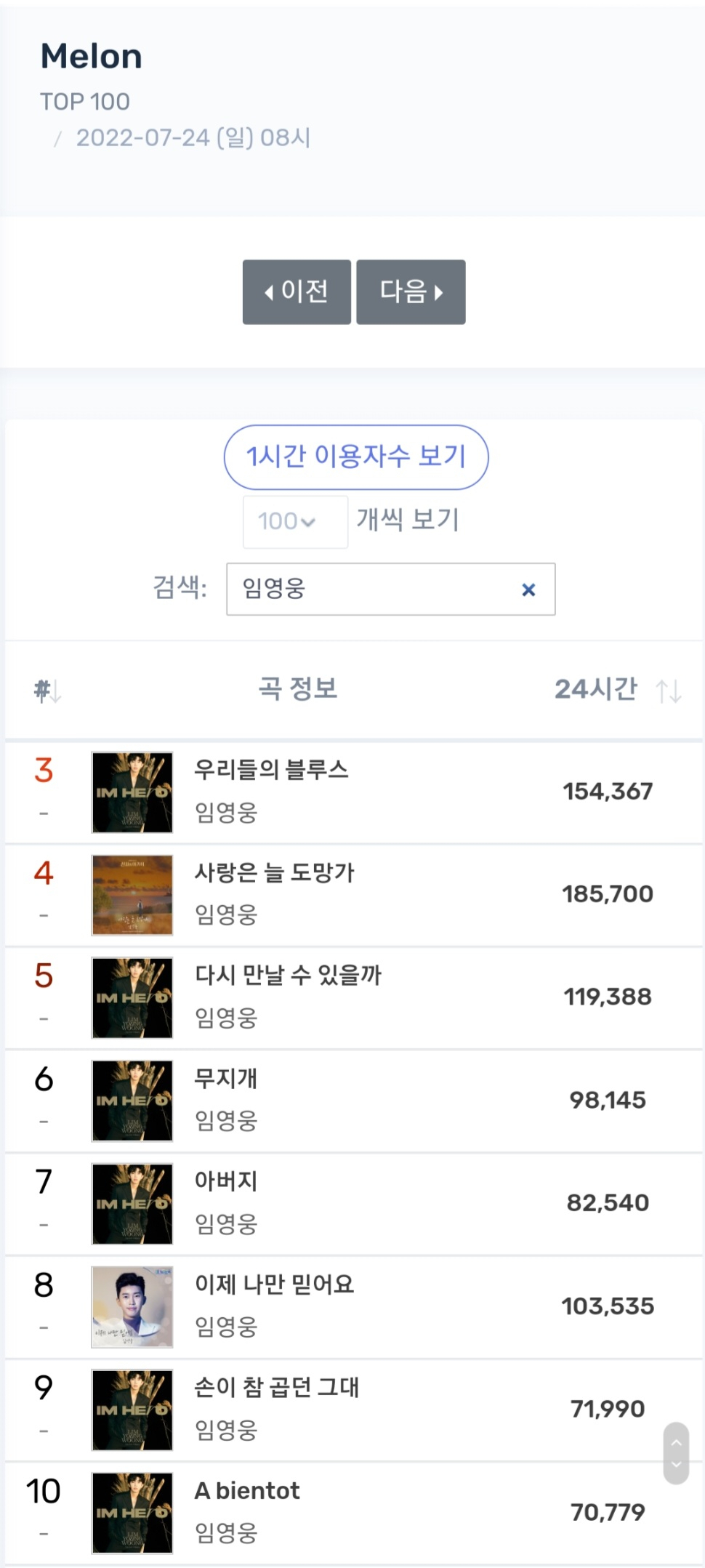Go to previous chart with 이전 button
The width and height of the screenshot is (705, 1568).
pyautogui.click(x=297, y=292)
